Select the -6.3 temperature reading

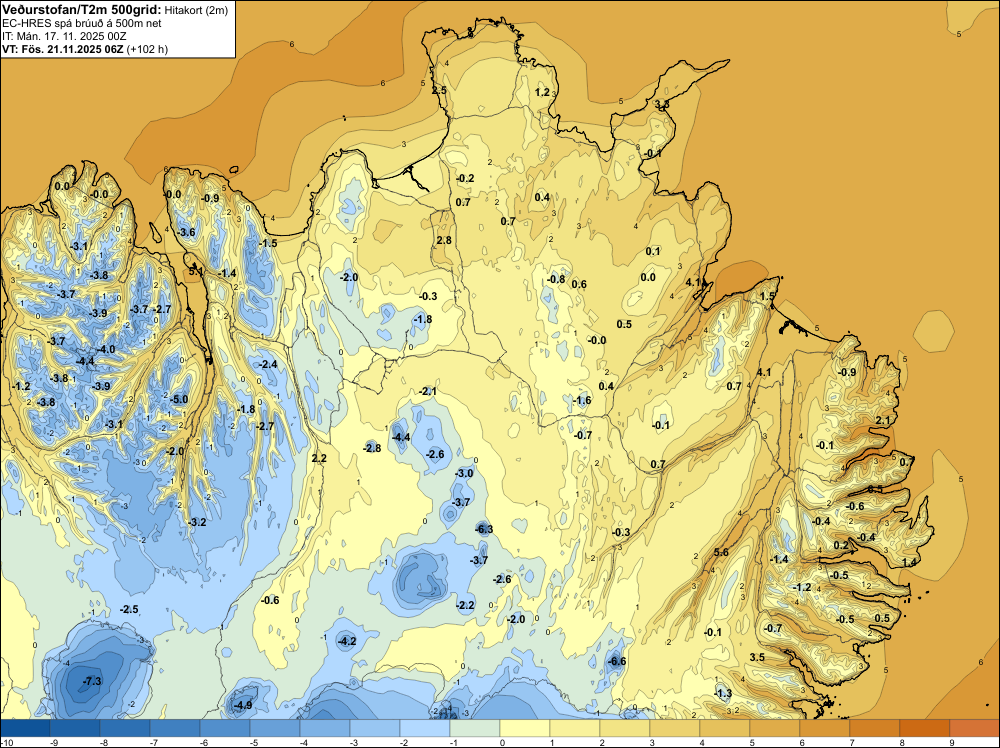point(484,529)
